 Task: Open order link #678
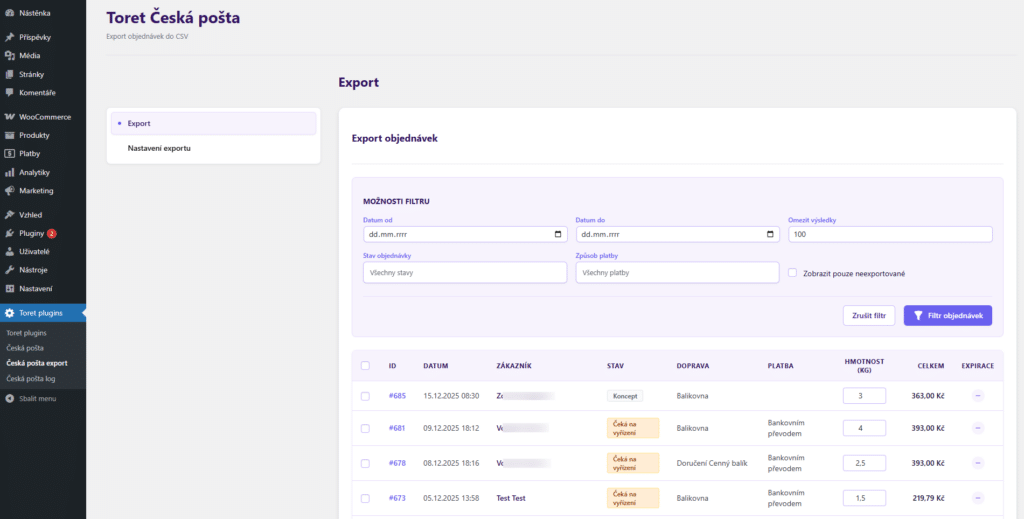397,463
